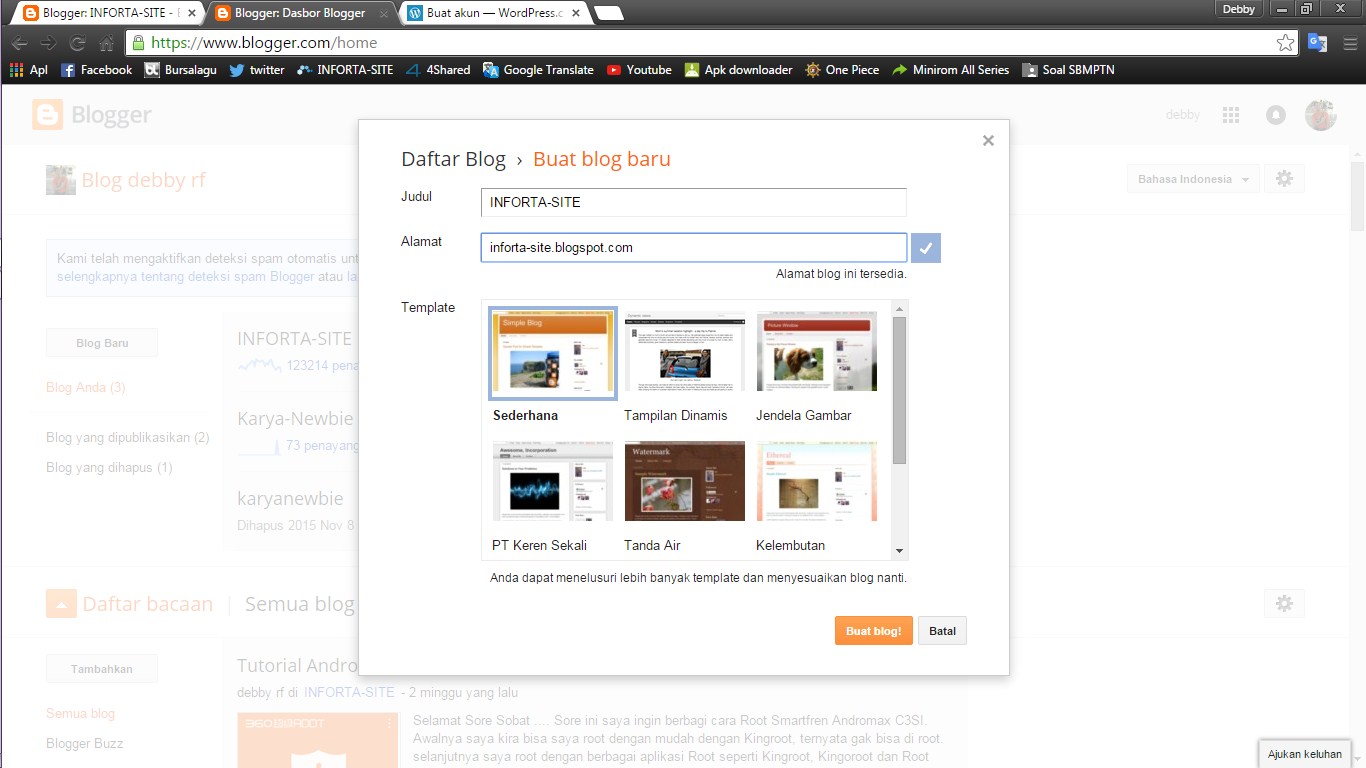This screenshot has width=1366, height=768.
Task: Open the Soal SBMPTN bookmark
Action: pyautogui.click(x=1068, y=70)
